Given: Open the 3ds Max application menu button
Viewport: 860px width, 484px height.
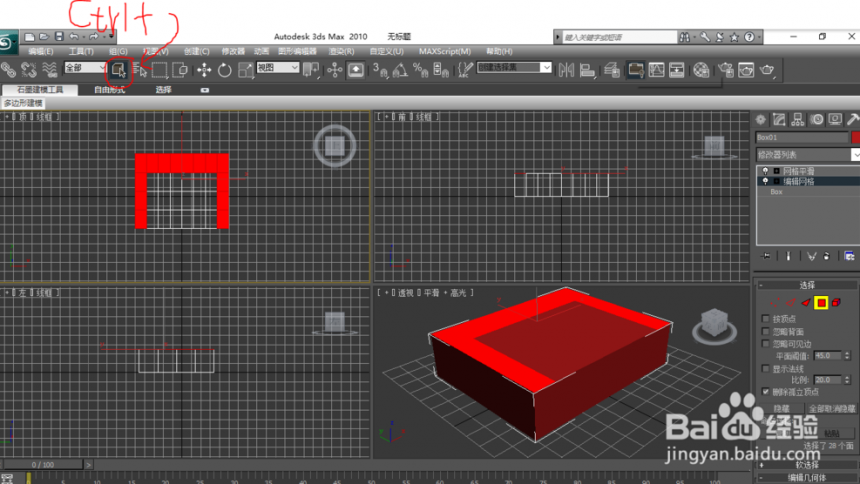Looking at the screenshot, I should point(8,43).
